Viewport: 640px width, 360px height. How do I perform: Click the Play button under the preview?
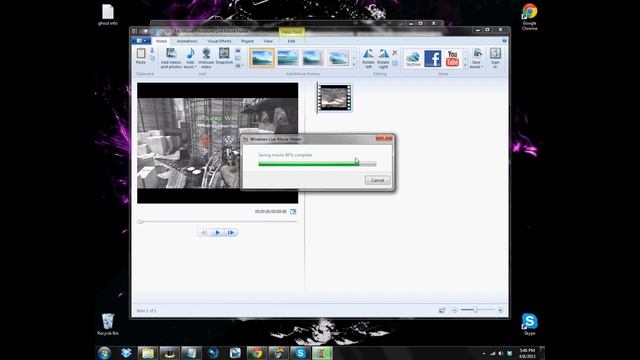pos(218,232)
